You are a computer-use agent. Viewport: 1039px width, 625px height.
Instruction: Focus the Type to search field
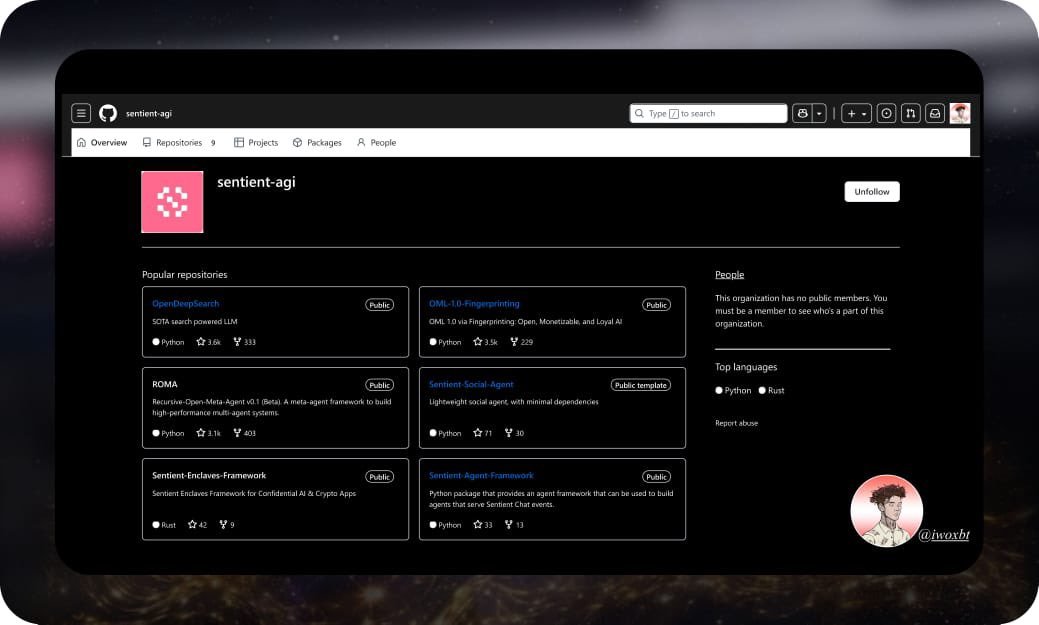[708, 113]
